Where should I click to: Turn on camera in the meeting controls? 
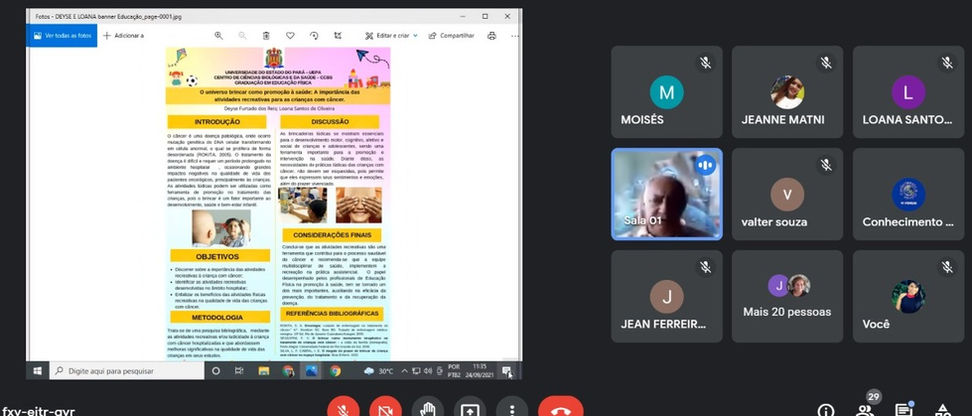point(385,409)
